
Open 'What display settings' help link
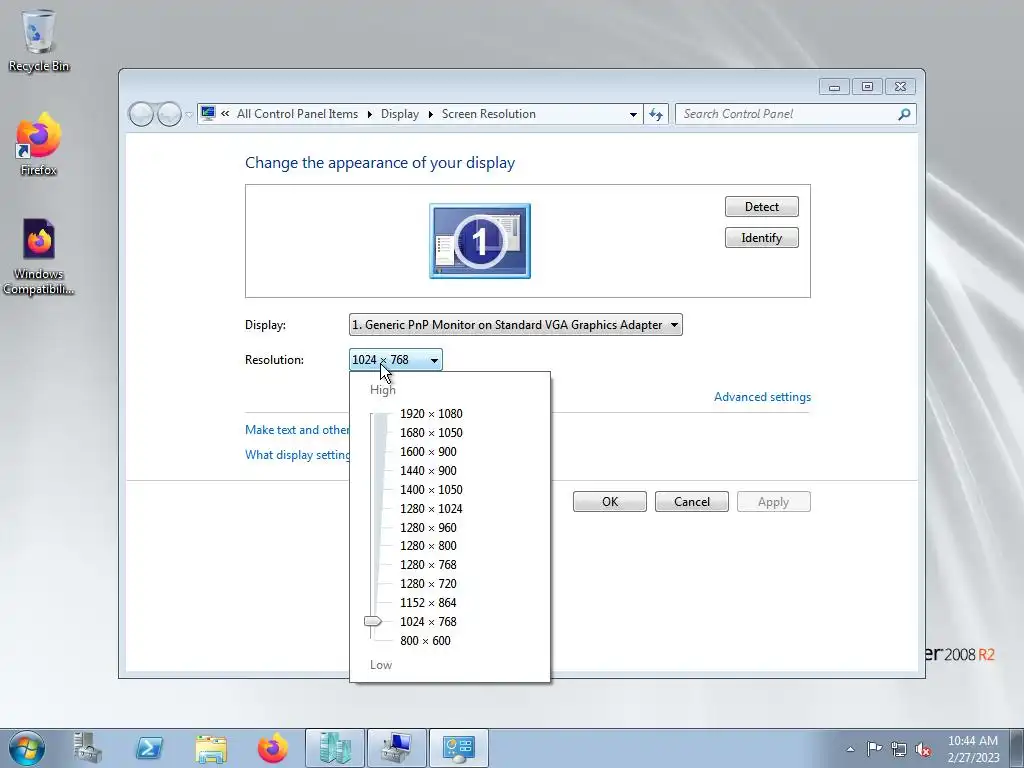[x=297, y=455]
